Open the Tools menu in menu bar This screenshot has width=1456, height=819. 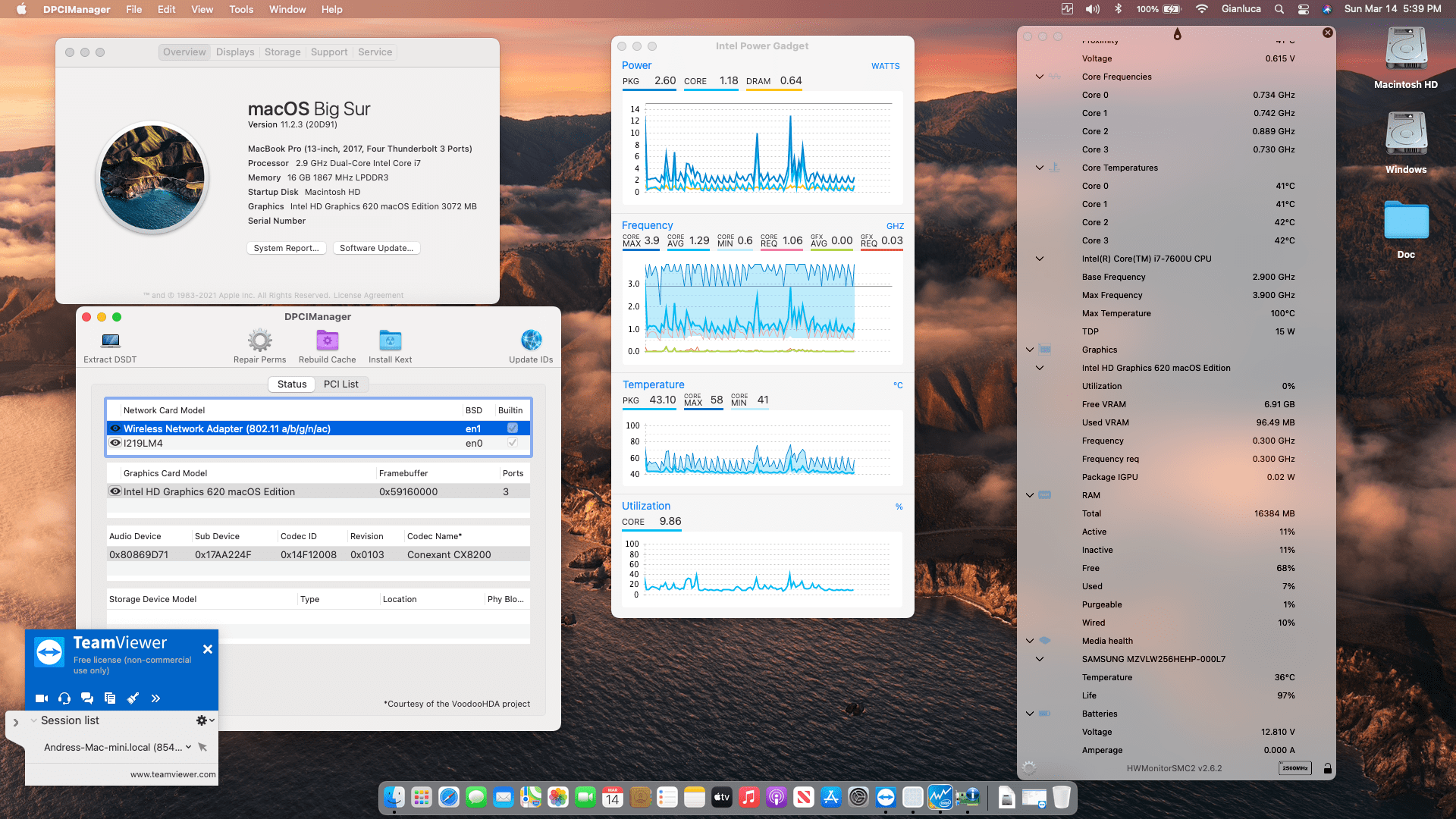click(241, 9)
